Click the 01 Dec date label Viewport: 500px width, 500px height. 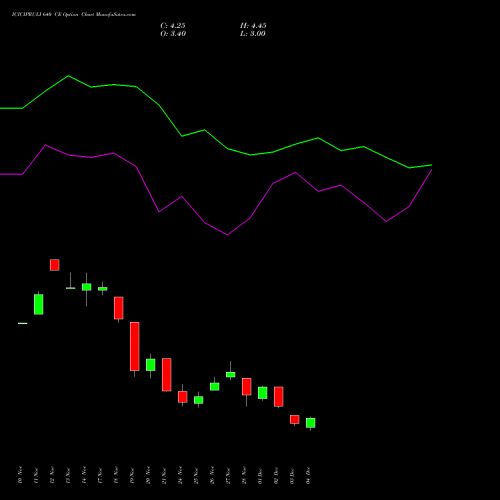pos(260,475)
